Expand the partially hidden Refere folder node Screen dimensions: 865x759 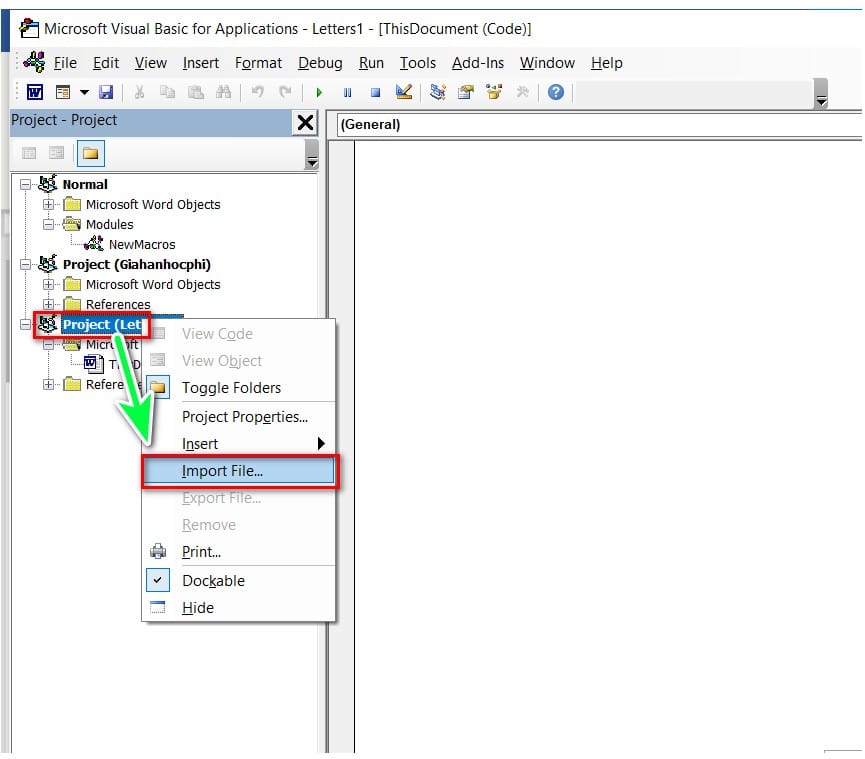49,384
